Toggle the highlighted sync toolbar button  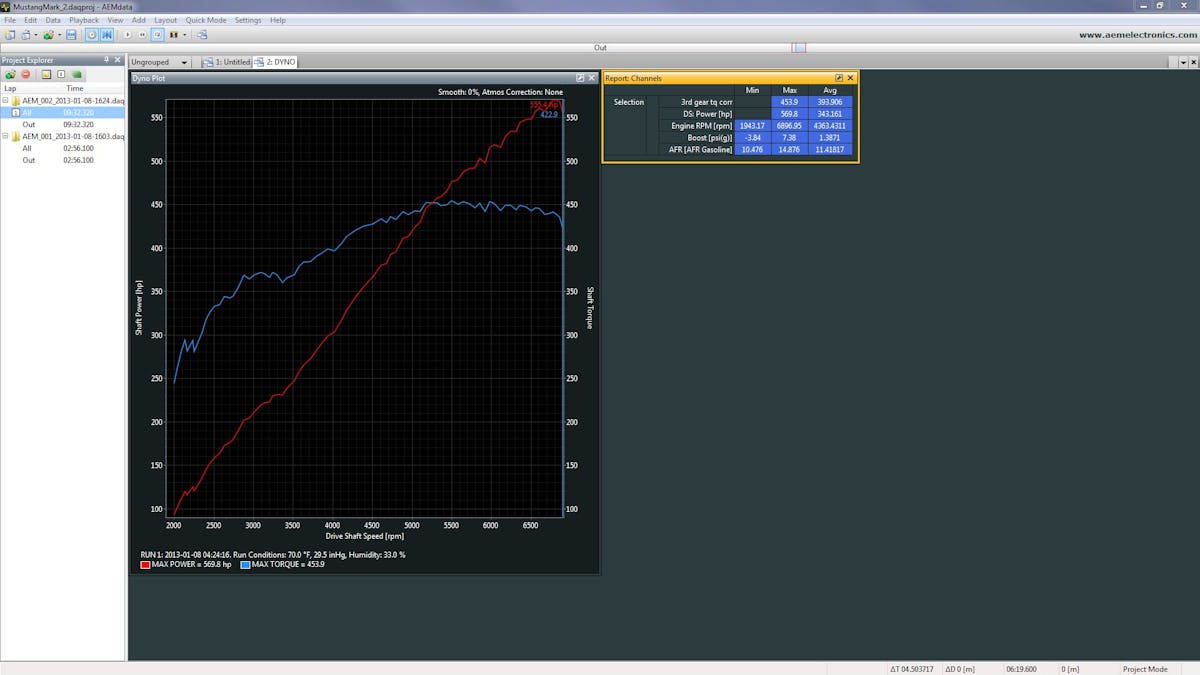91,34
